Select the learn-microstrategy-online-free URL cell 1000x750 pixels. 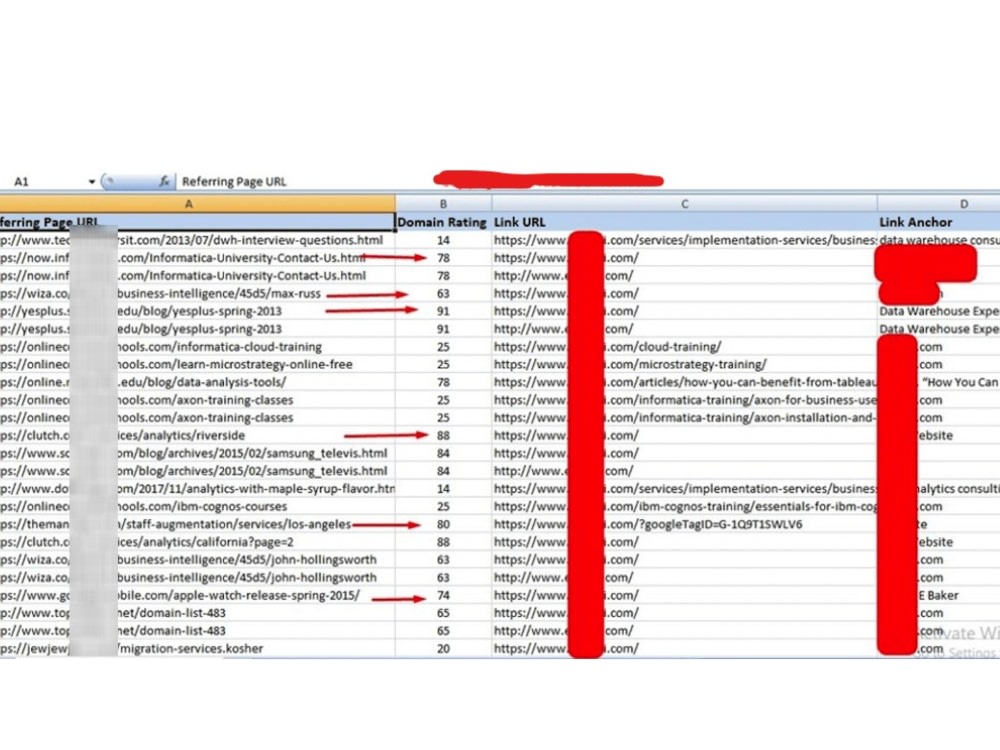tap(197, 365)
